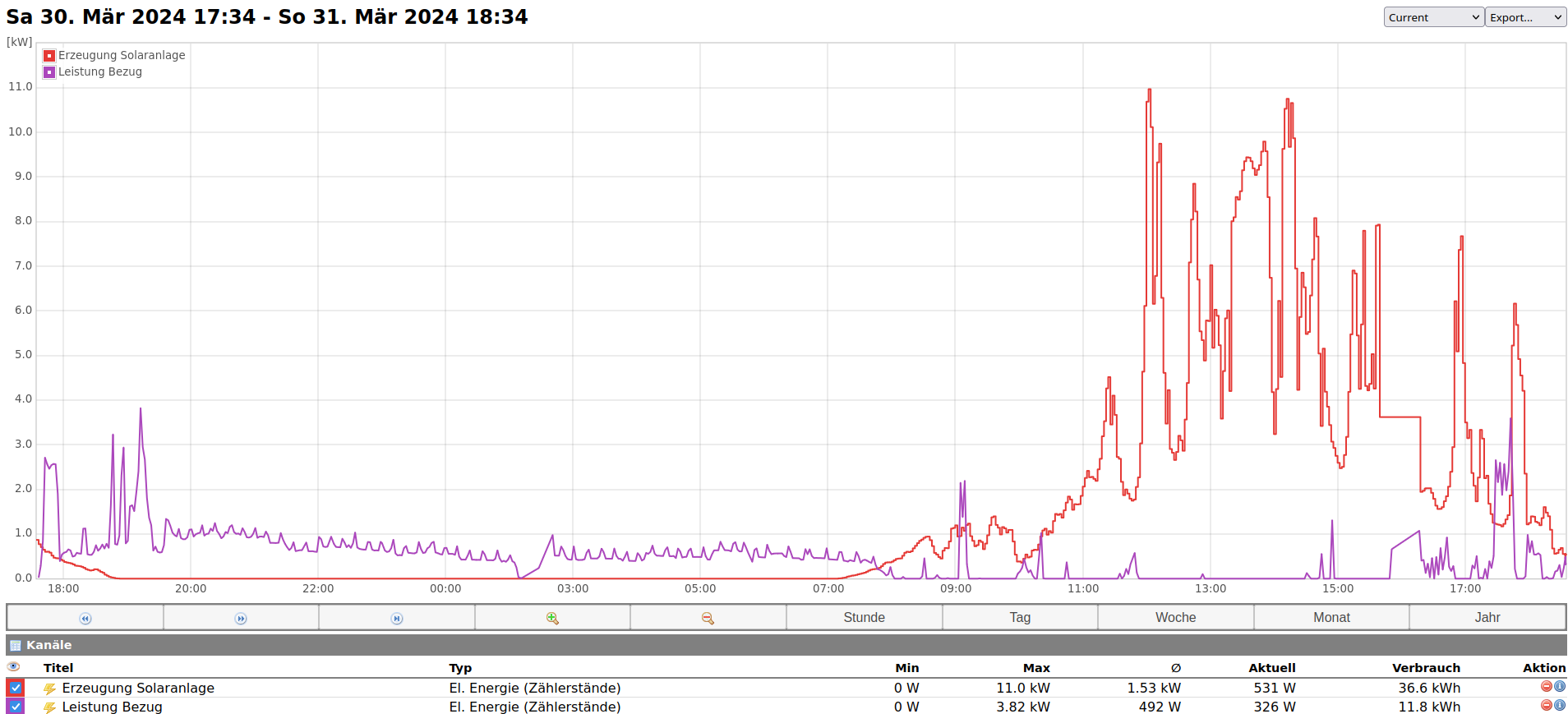The height and width of the screenshot is (714, 1568).
Task: Click the red remove icon for Erzeugung Solaranlage
Action: pos(1546,687)
